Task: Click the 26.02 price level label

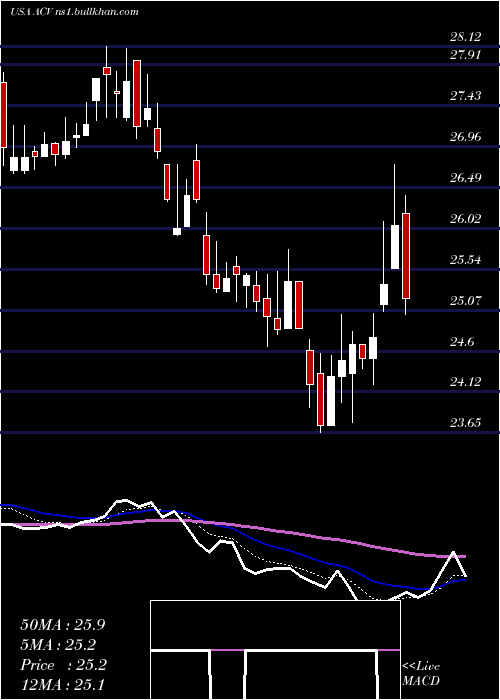Action: 465,219
